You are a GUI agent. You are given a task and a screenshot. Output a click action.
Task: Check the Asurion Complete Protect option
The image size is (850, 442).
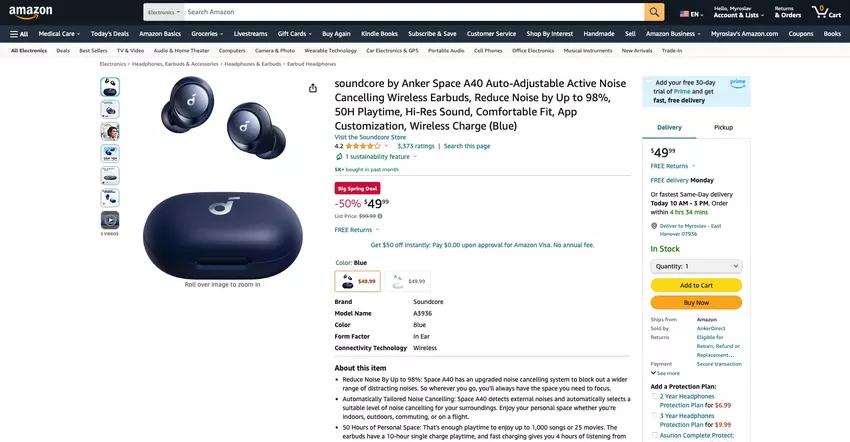654,435
